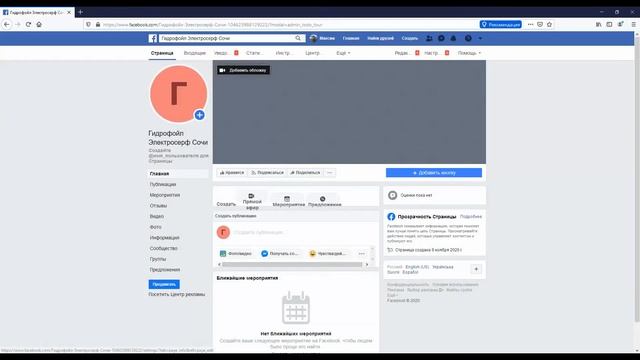Select Публикации in left sidebar
Viewport: 640px width, 360px height.
163,184
